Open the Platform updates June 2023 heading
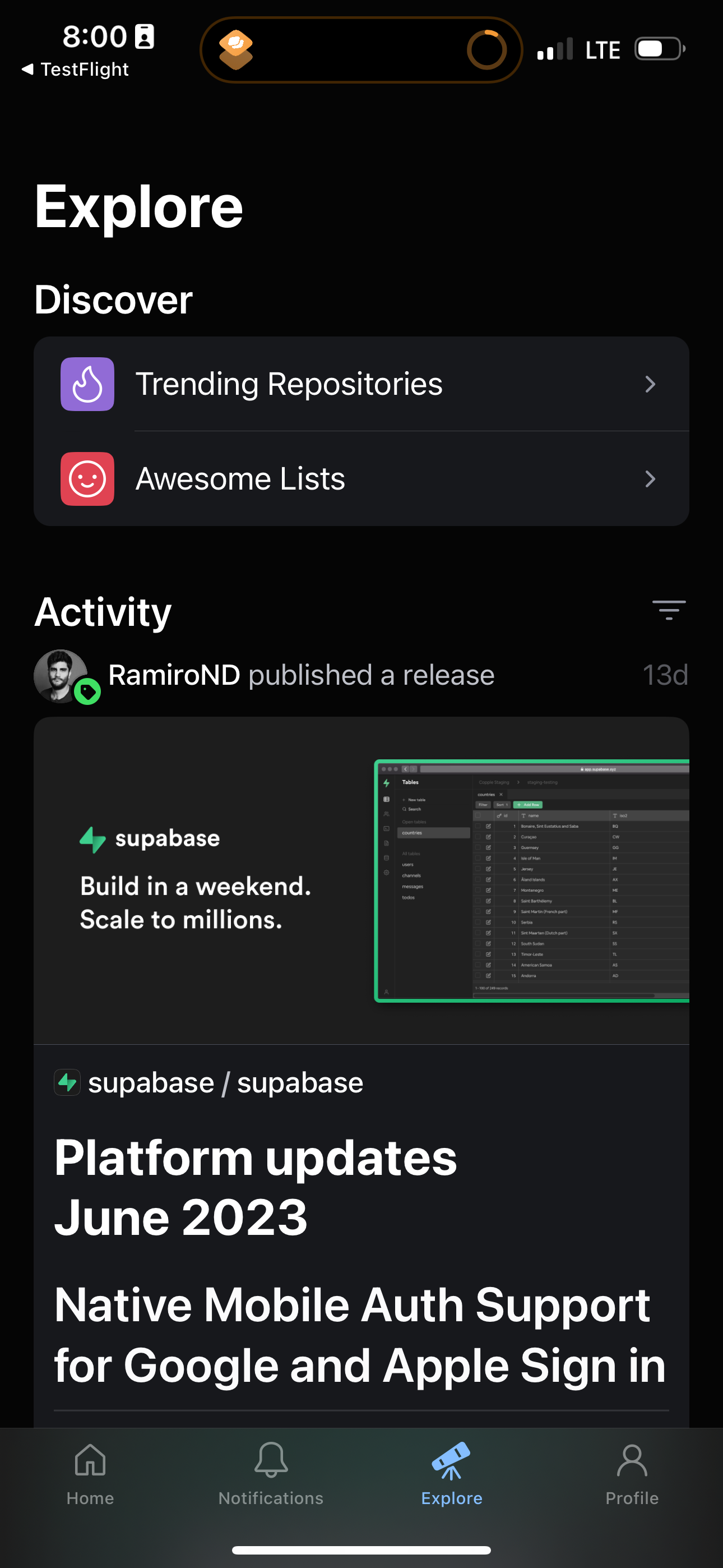723x1568 pixels. pos(256,1187)
